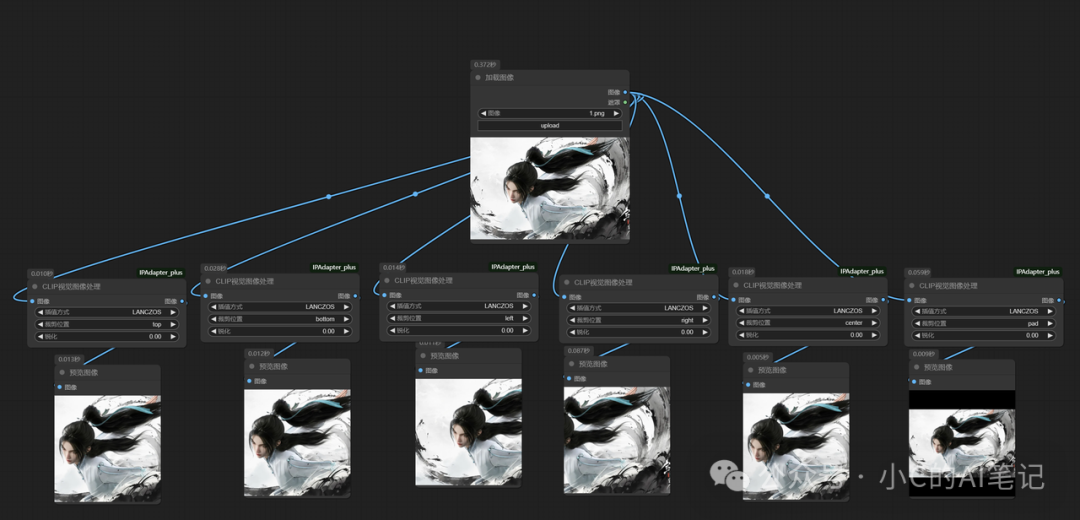Click the 加载图像 node title

point(499,78)
